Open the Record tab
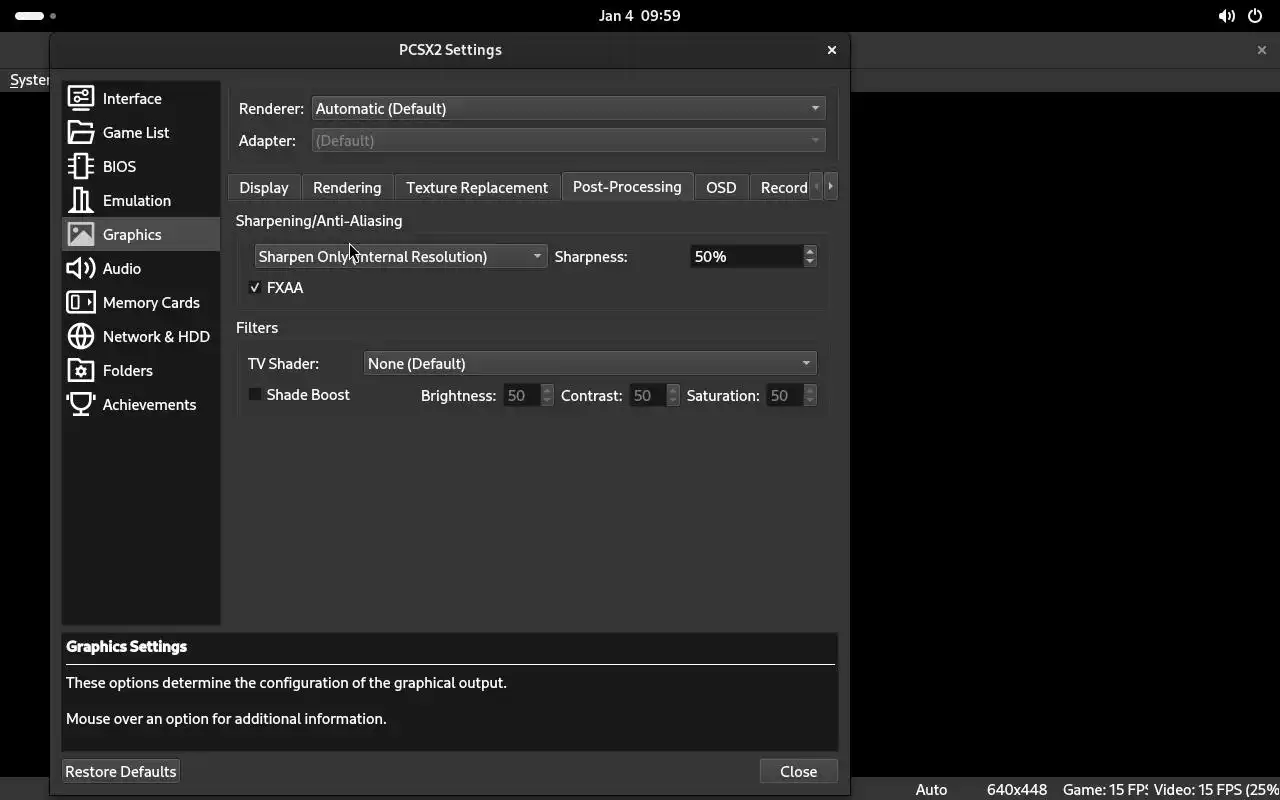This screenshot has height=800, width=1280. (x=780, y=187)
